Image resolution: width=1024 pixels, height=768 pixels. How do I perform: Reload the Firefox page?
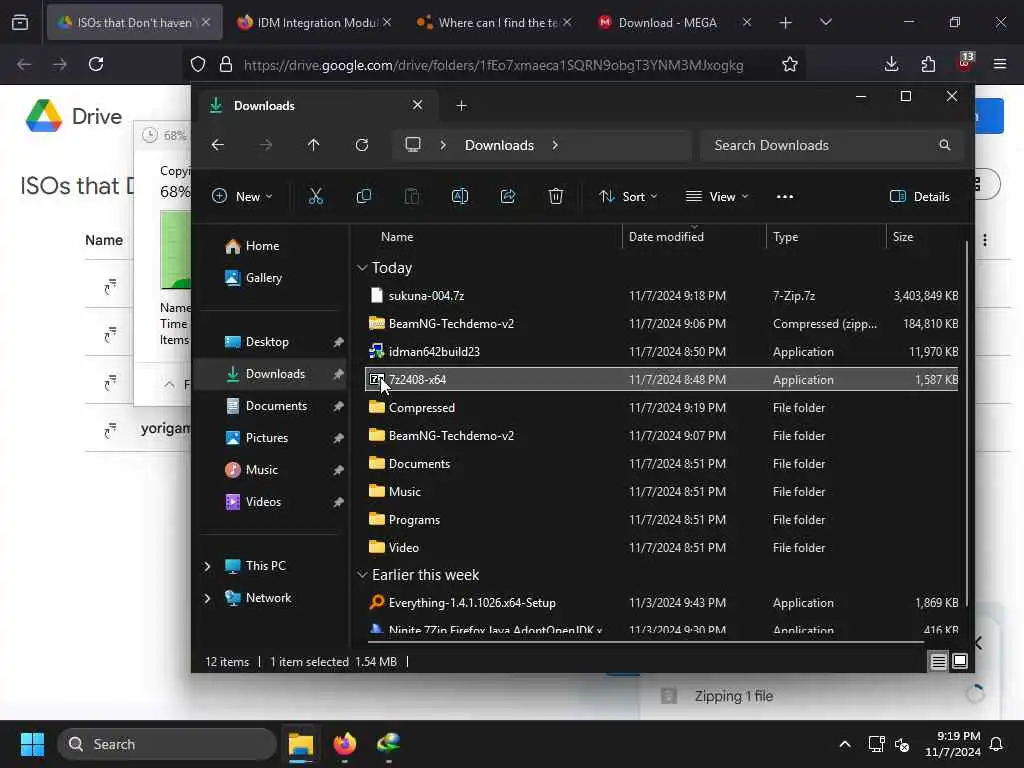coord(96,64)
